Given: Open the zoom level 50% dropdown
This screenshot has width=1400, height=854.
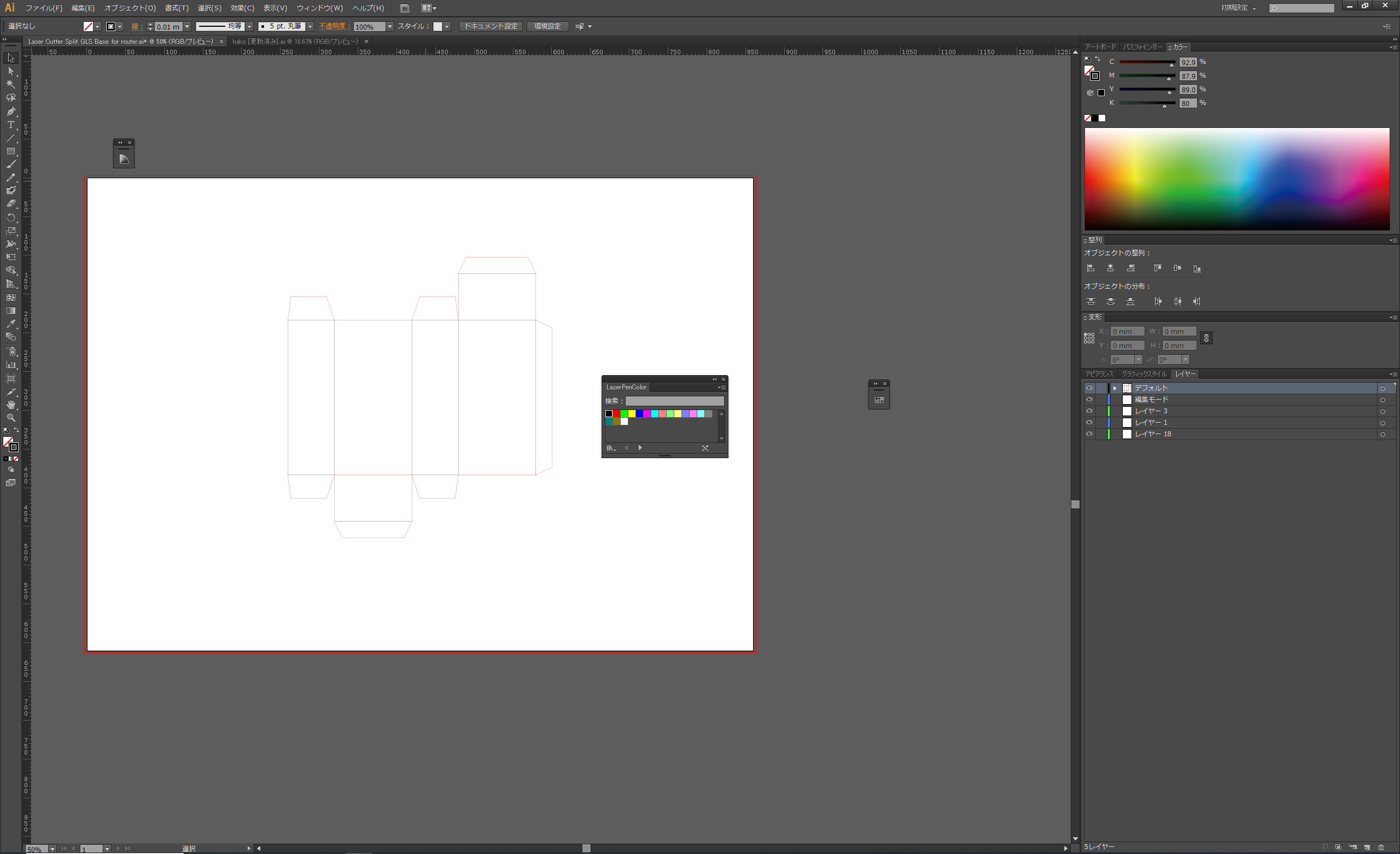Looking at the screenshot, I should [52, 849].
